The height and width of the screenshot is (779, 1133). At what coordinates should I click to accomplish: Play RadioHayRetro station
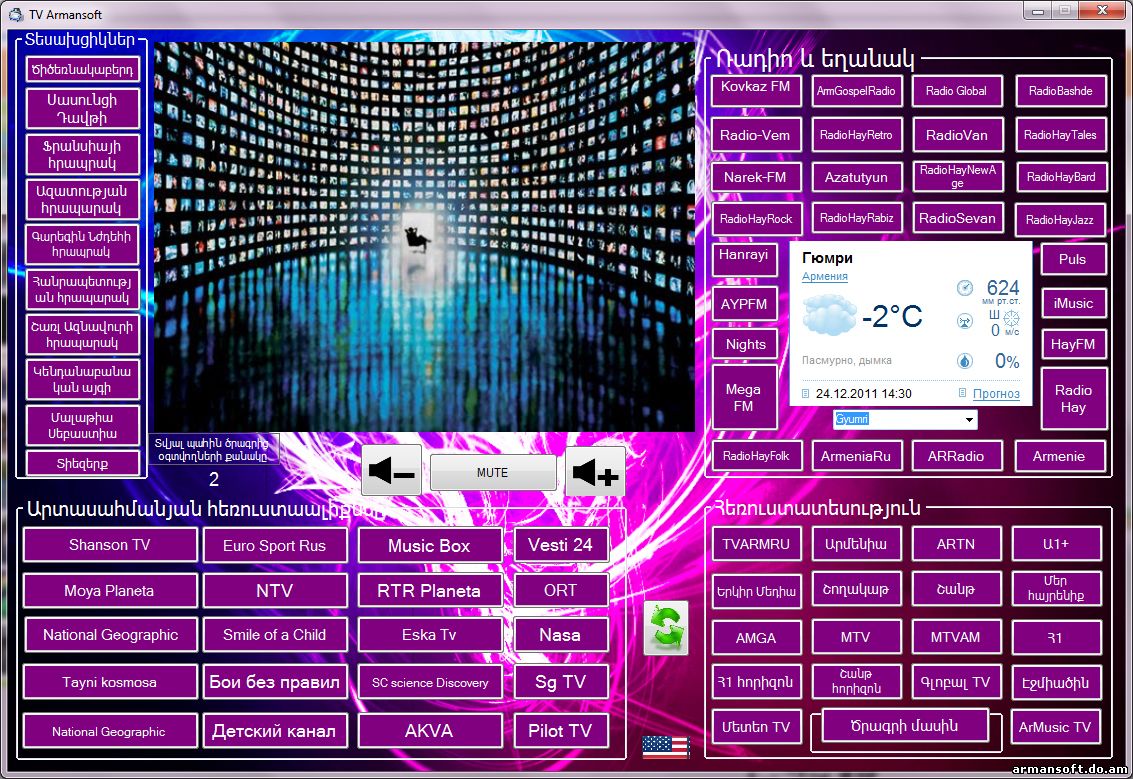(x=856, y=135)
